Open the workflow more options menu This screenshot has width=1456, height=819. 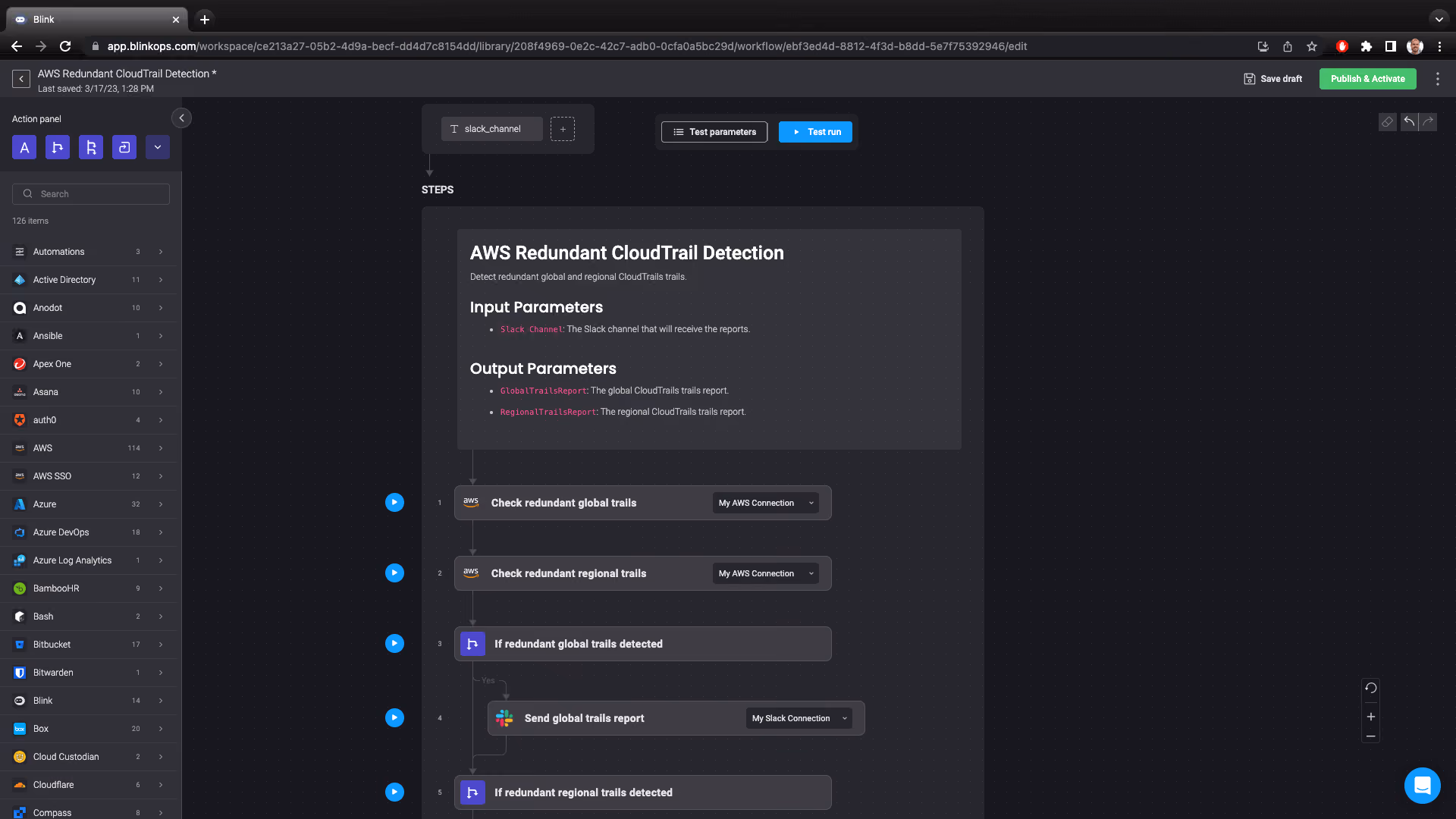1437,79
